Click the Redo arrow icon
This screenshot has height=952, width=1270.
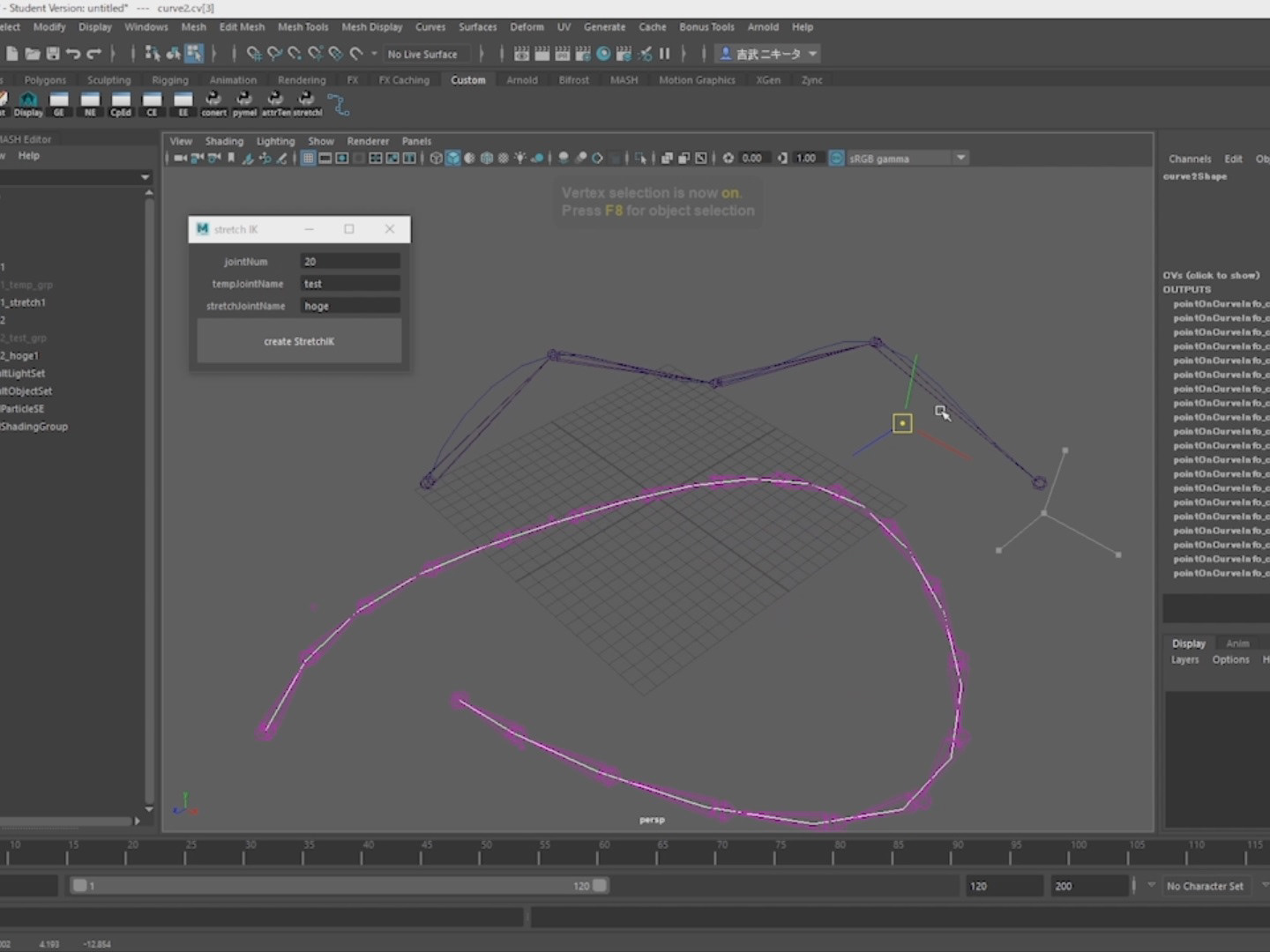(x=93, y=54)
